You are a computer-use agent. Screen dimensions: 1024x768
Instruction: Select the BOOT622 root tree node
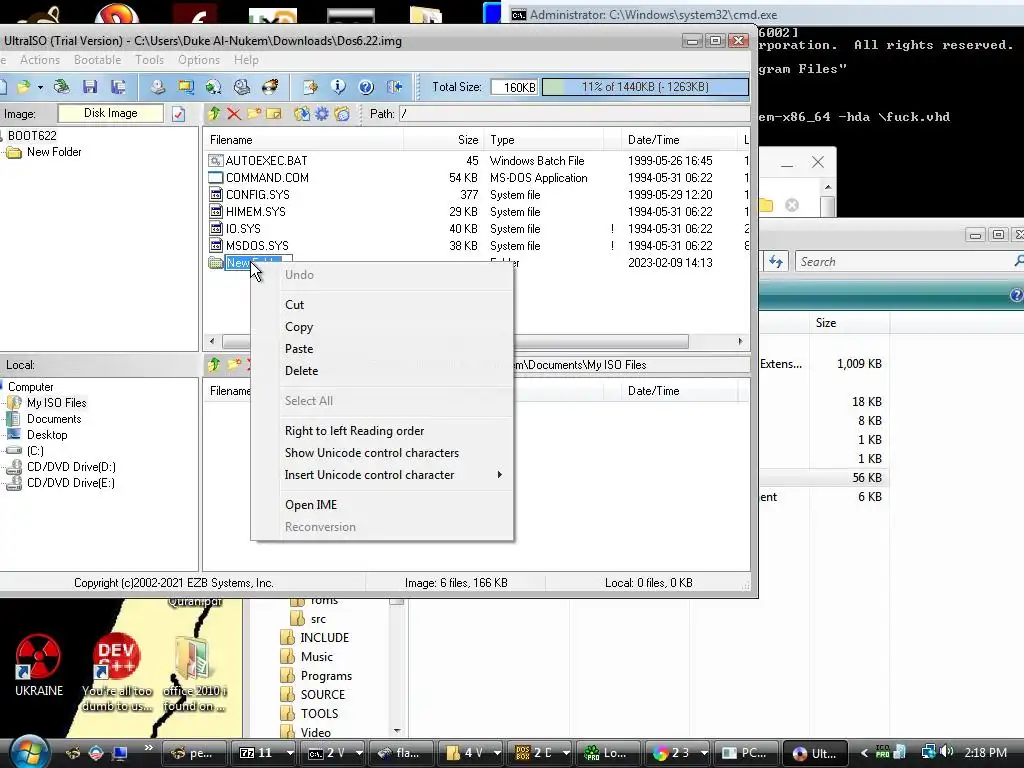pos(31,135)
